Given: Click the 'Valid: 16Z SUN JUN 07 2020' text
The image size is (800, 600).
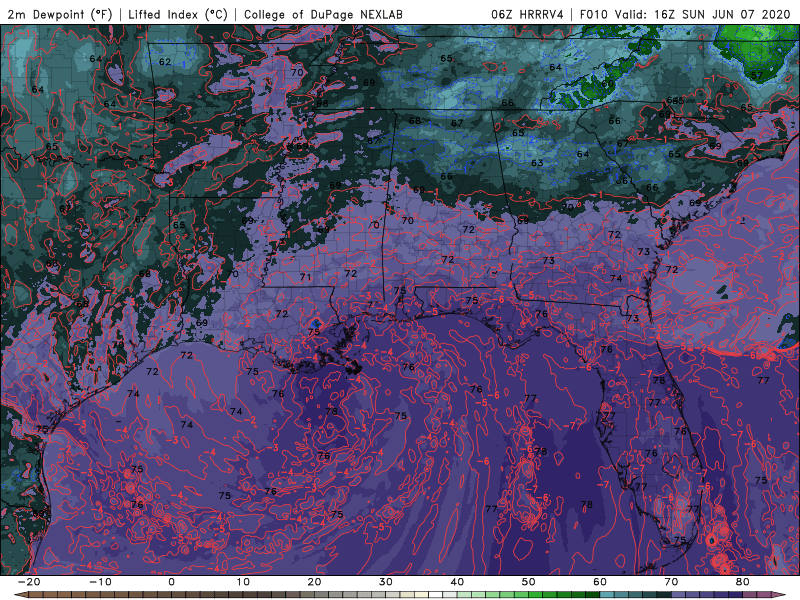Looking at the screenshot, I should pyautogui.click(x=702, y=14).
